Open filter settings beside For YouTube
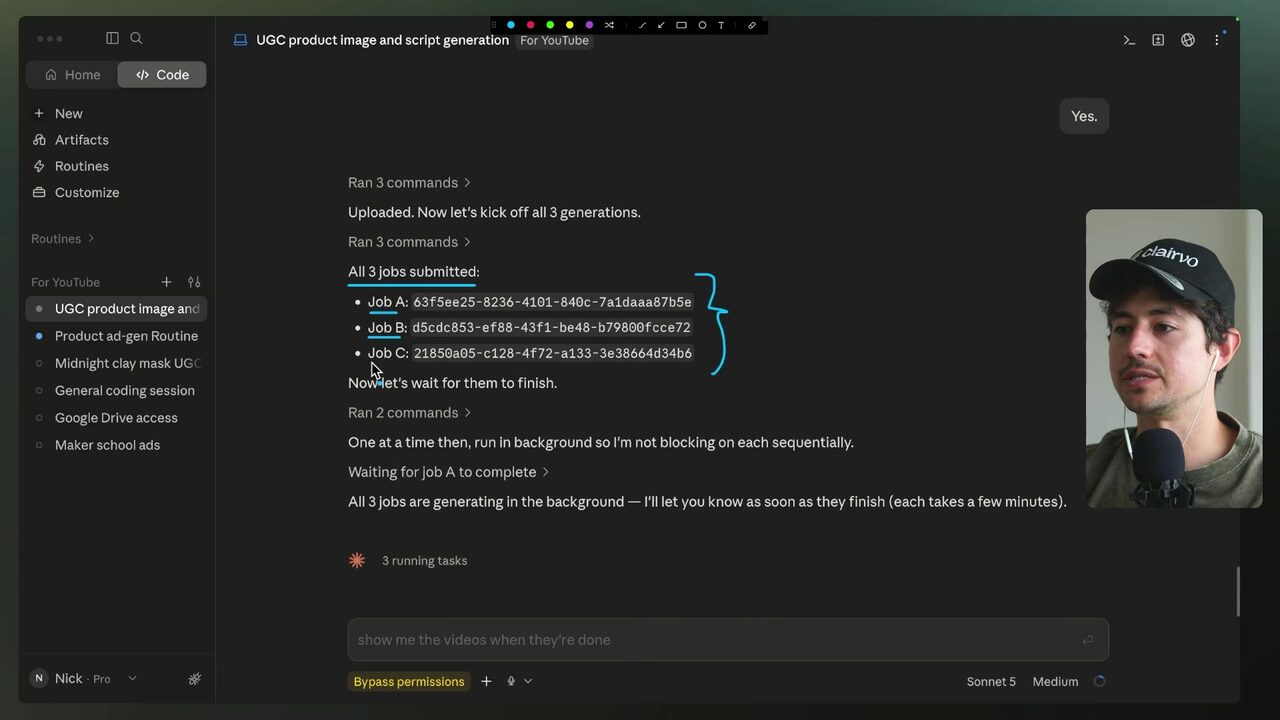This screenshot has height=720, width=1280. point(194,282)
